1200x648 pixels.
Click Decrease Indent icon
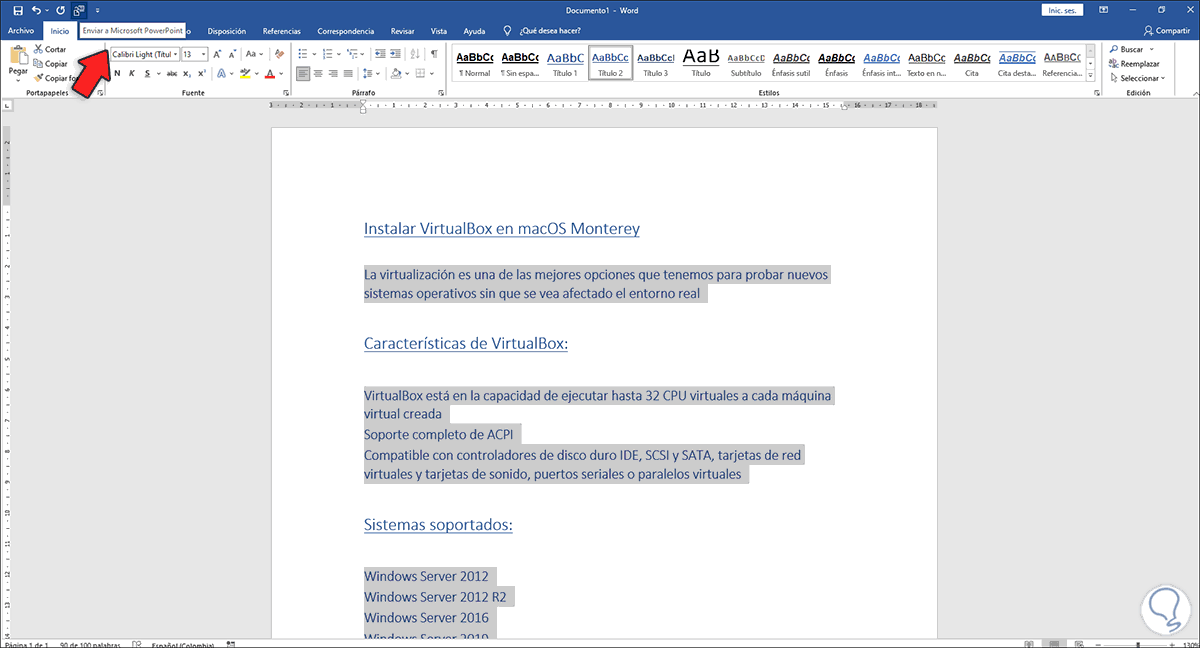pos(380,54)
